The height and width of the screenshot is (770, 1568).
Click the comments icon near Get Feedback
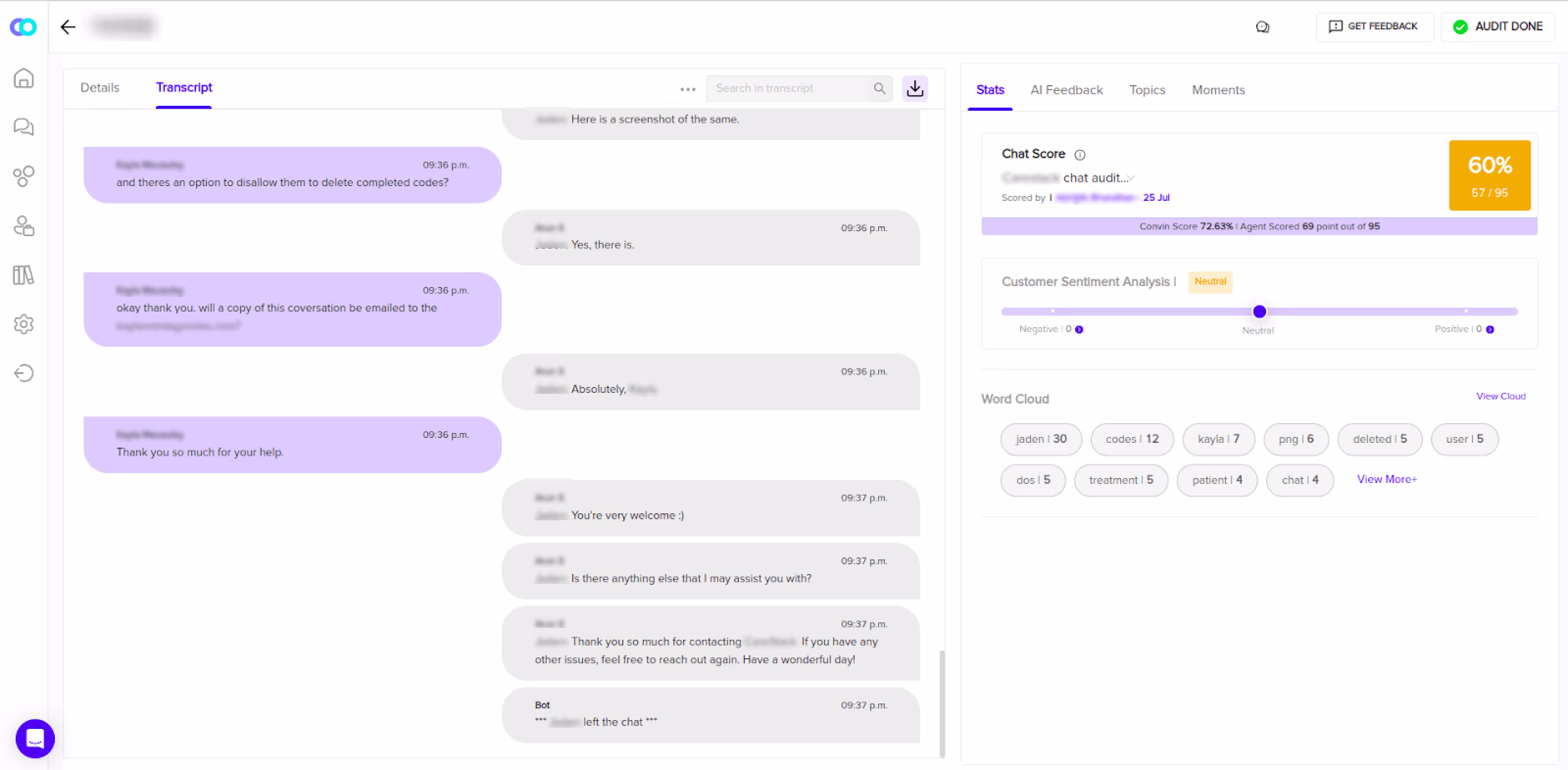click(x=1262, y=27)
